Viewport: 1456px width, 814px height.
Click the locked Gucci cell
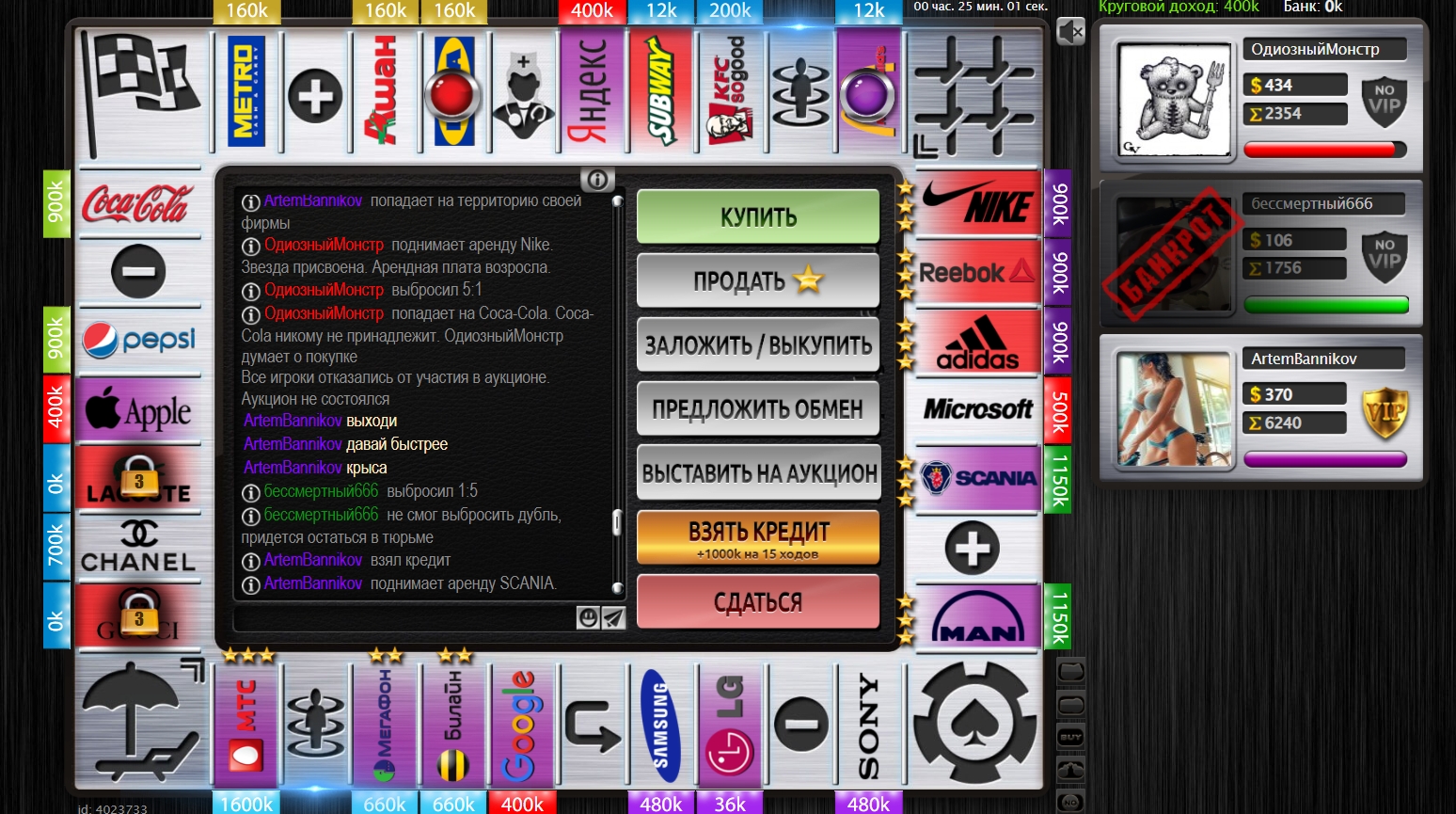[x=138, y=615]
